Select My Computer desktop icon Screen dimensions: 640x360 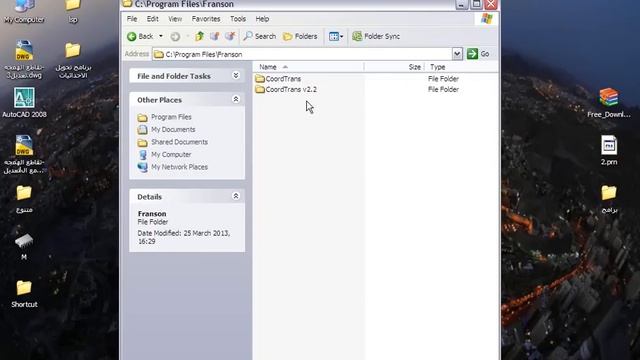coord(24,11)
